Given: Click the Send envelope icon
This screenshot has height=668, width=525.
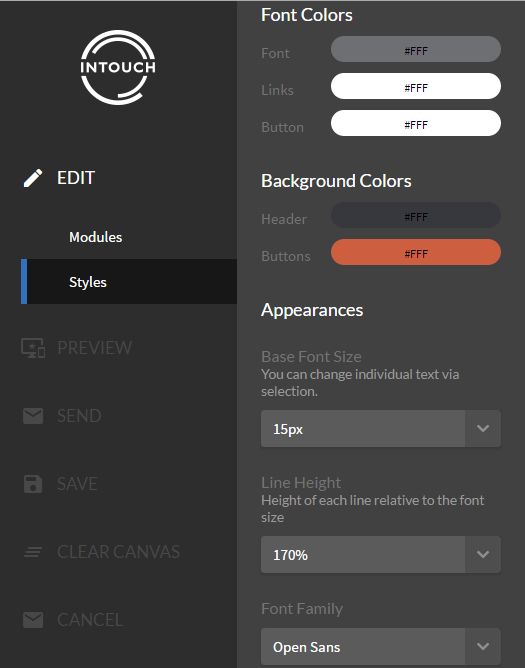Looking at the screenshot, I should [33, 416].
